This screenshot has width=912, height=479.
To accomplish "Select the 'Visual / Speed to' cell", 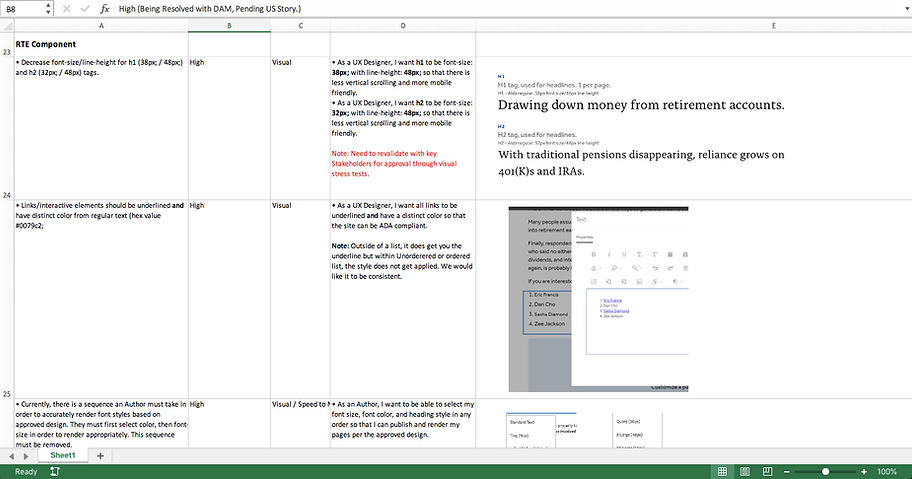I will click(x=300, y=423).
